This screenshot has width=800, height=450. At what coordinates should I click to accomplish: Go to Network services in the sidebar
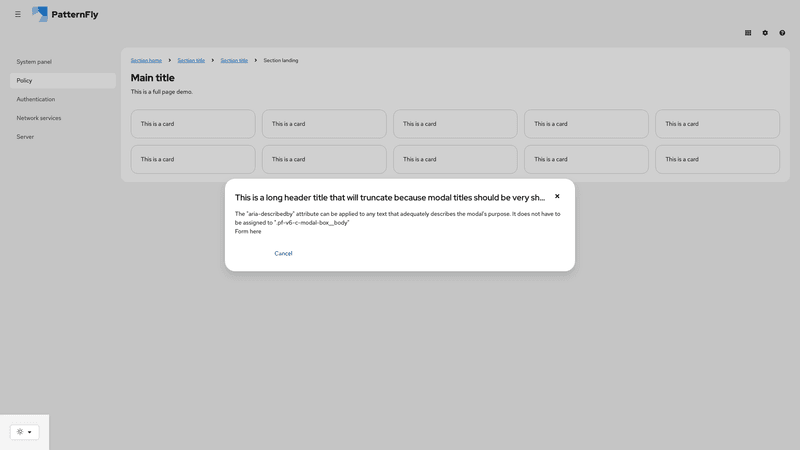[63, 118]
